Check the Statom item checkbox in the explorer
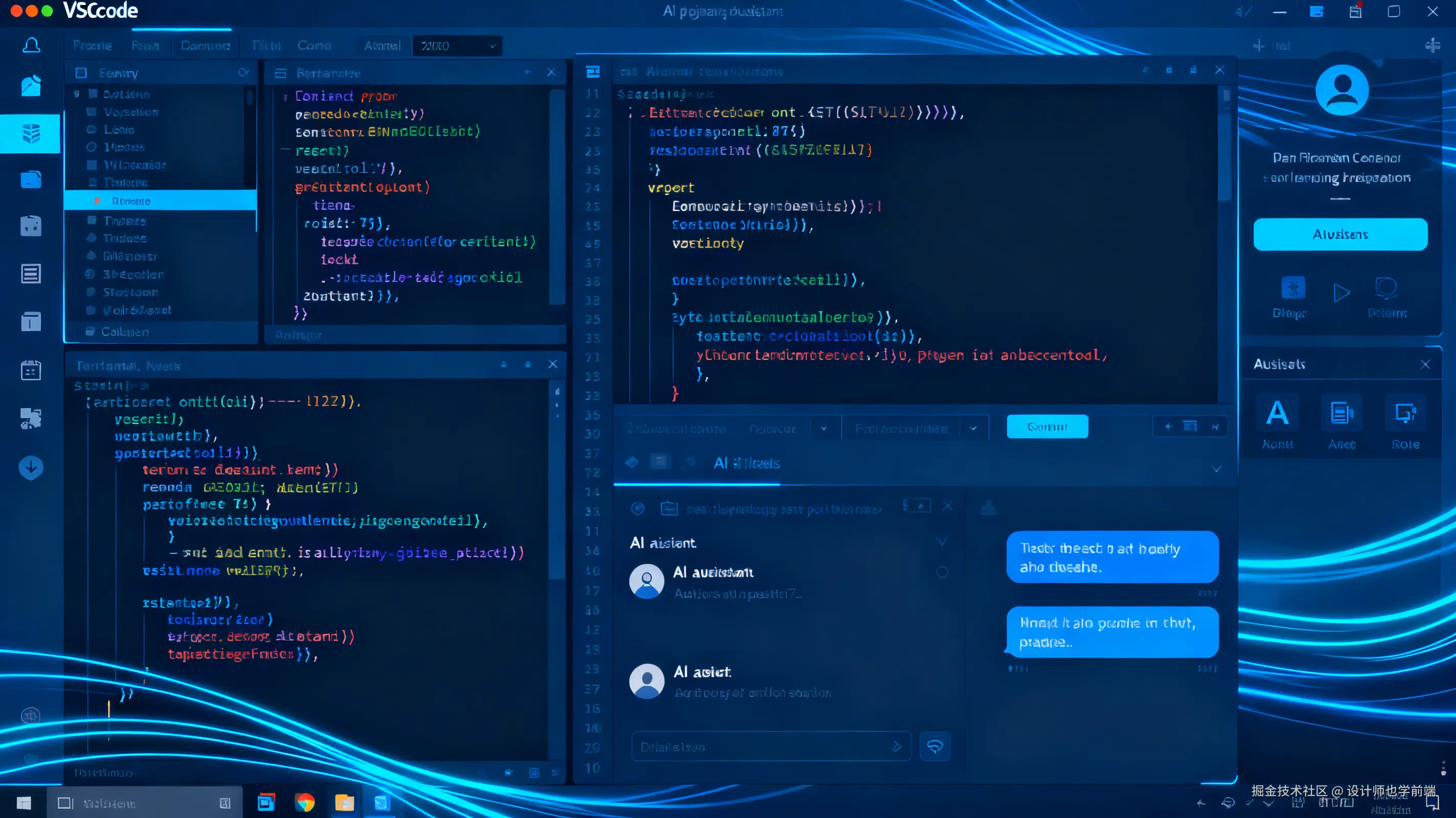Screen dimensions: 1456x818 tap(91, 292)
